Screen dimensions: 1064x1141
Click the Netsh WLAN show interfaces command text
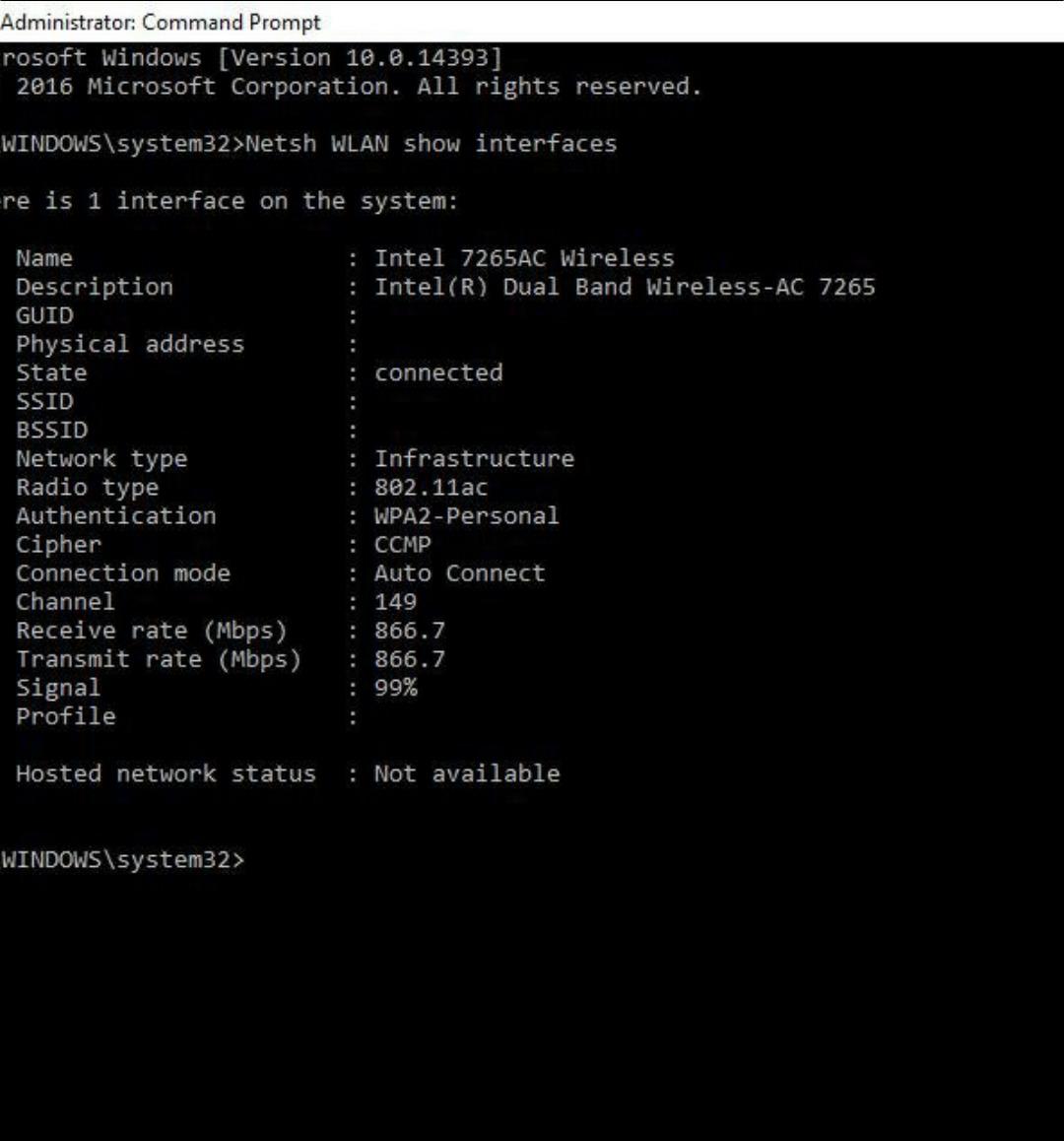click(x=431, y=143)
